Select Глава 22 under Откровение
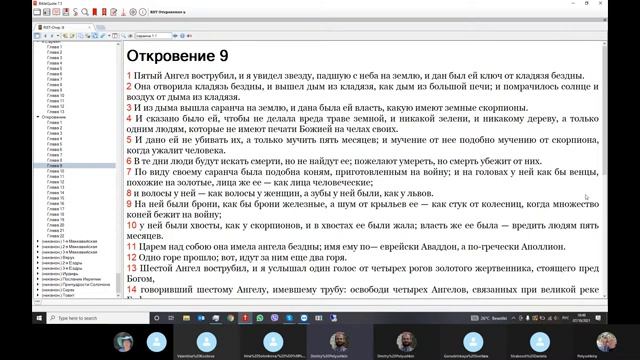The image size is (640, 360). click(56, 236)
